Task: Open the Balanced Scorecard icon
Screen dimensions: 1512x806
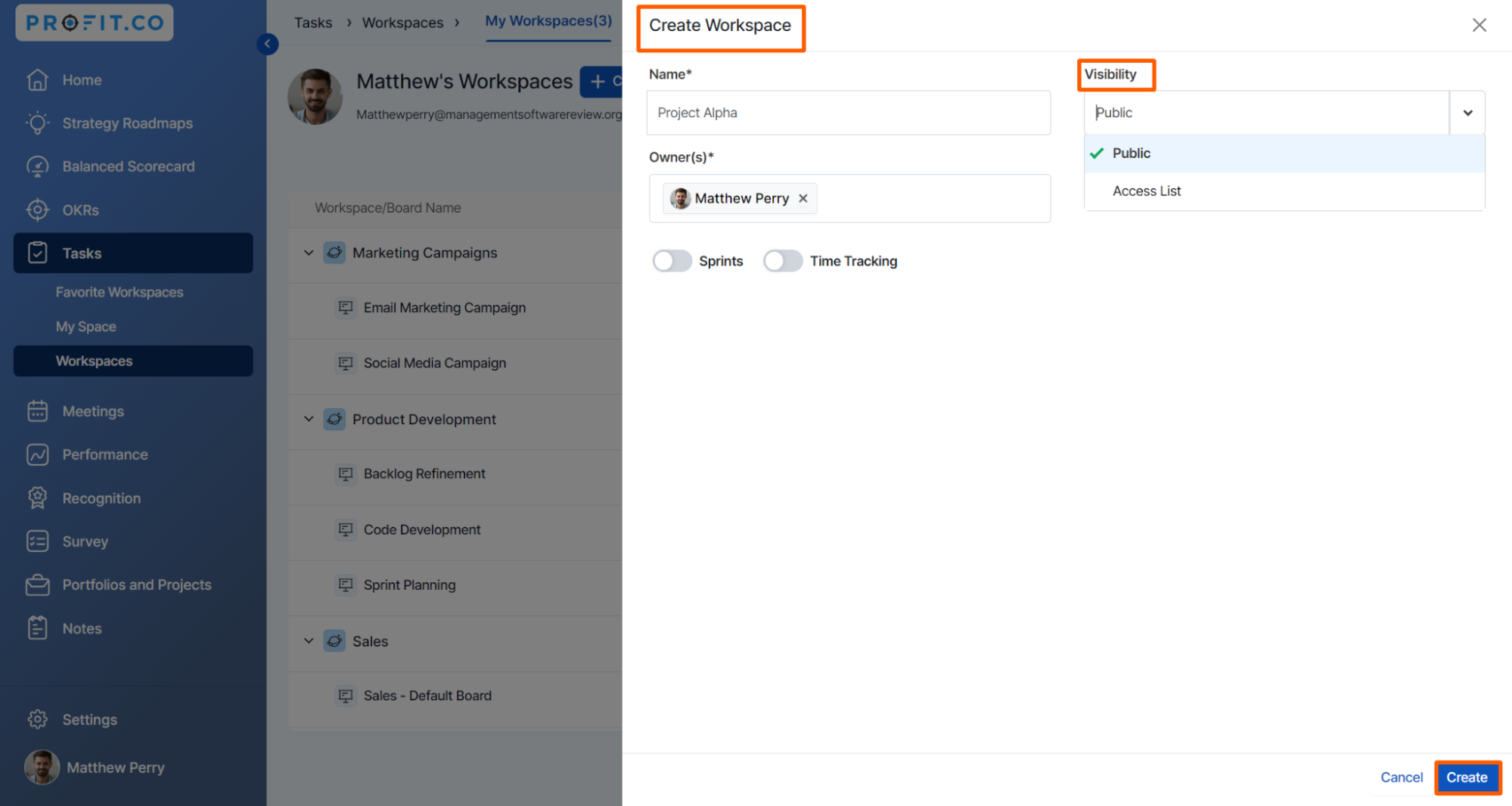Action: point(37,166)
